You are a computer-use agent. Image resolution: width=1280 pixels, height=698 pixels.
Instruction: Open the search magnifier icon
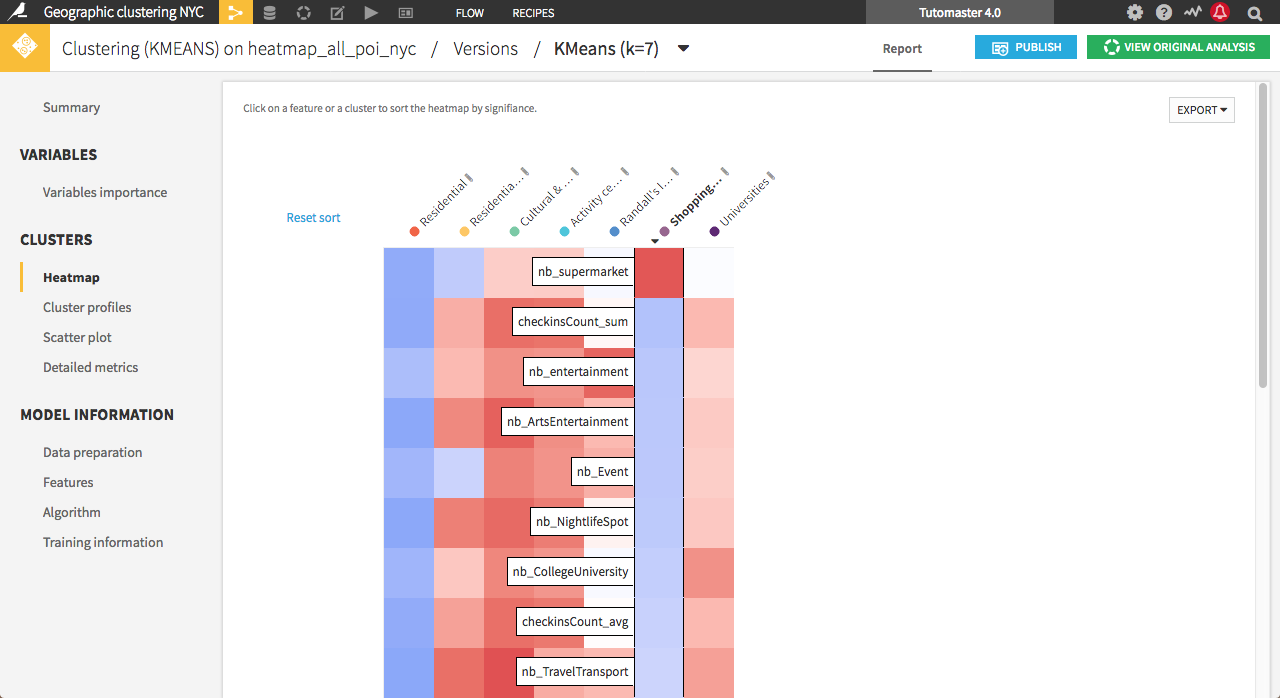pyautogui.click(x=1254, y=13)
